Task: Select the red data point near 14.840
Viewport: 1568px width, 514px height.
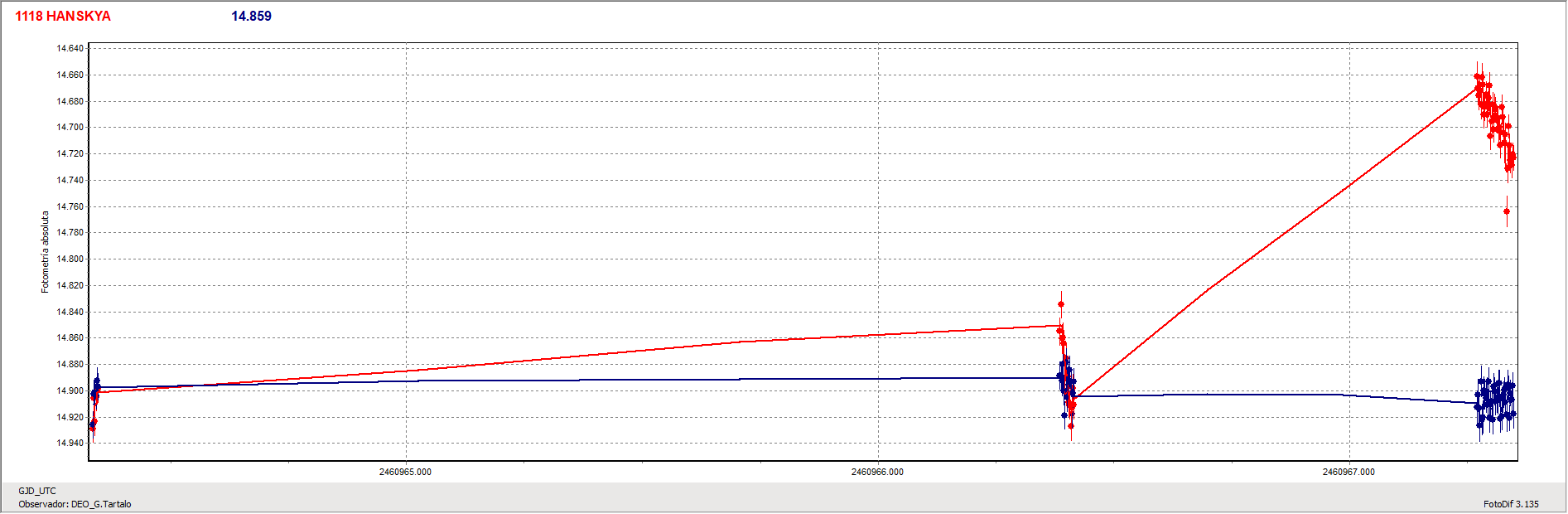Action: click(1061, 304)
